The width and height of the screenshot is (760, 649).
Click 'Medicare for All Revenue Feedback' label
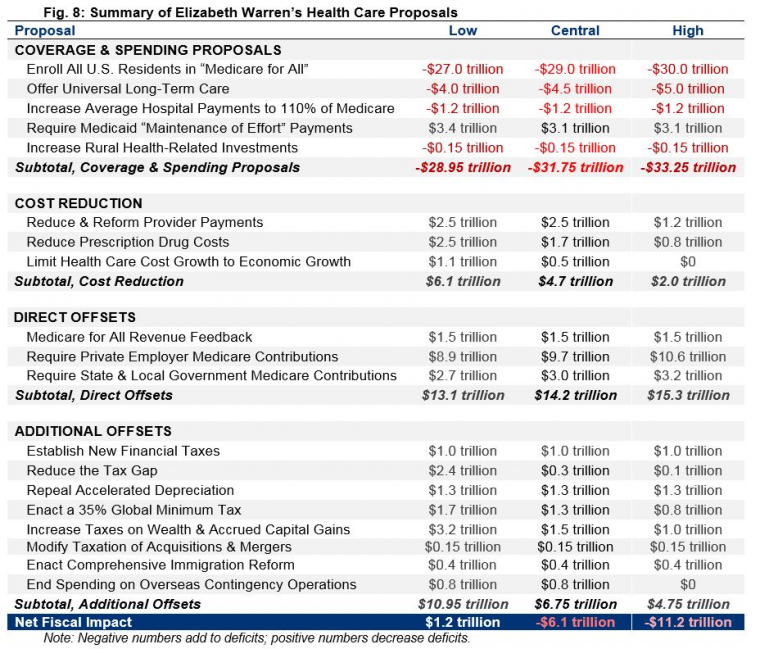tap(140, 337)
